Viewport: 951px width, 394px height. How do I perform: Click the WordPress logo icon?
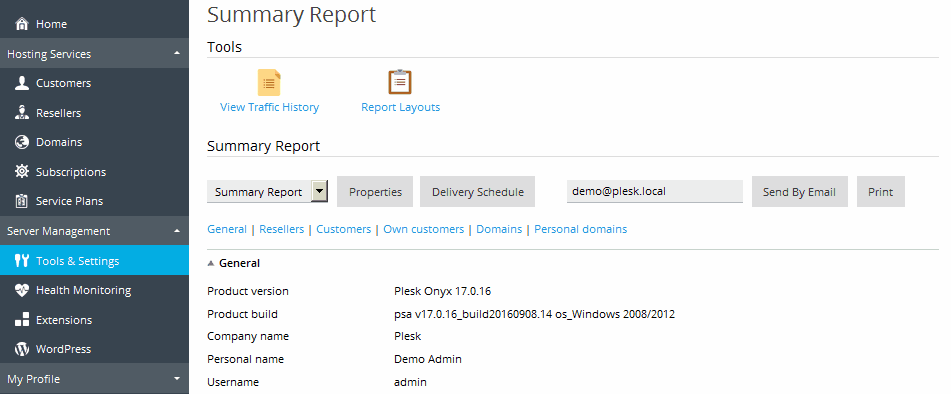coord(22,349)
